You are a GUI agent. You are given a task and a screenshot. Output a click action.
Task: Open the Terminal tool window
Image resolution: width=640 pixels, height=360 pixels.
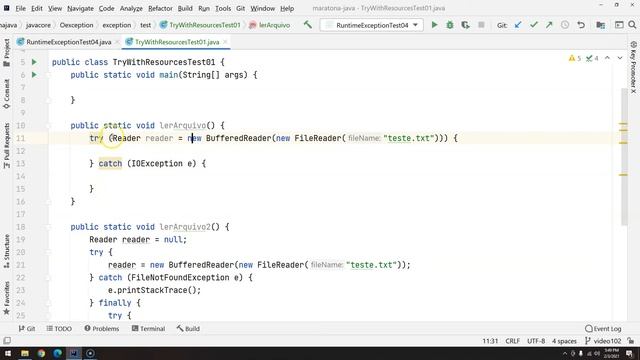pos(149,329)
